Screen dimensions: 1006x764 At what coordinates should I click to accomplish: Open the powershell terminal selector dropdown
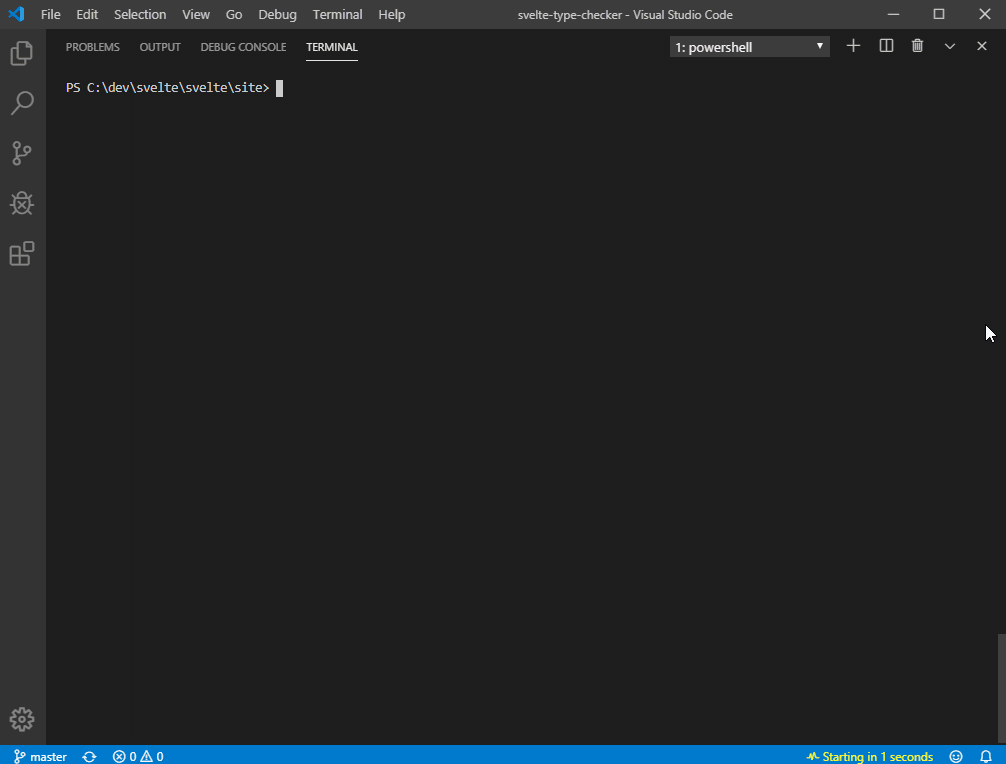[748, 46]
